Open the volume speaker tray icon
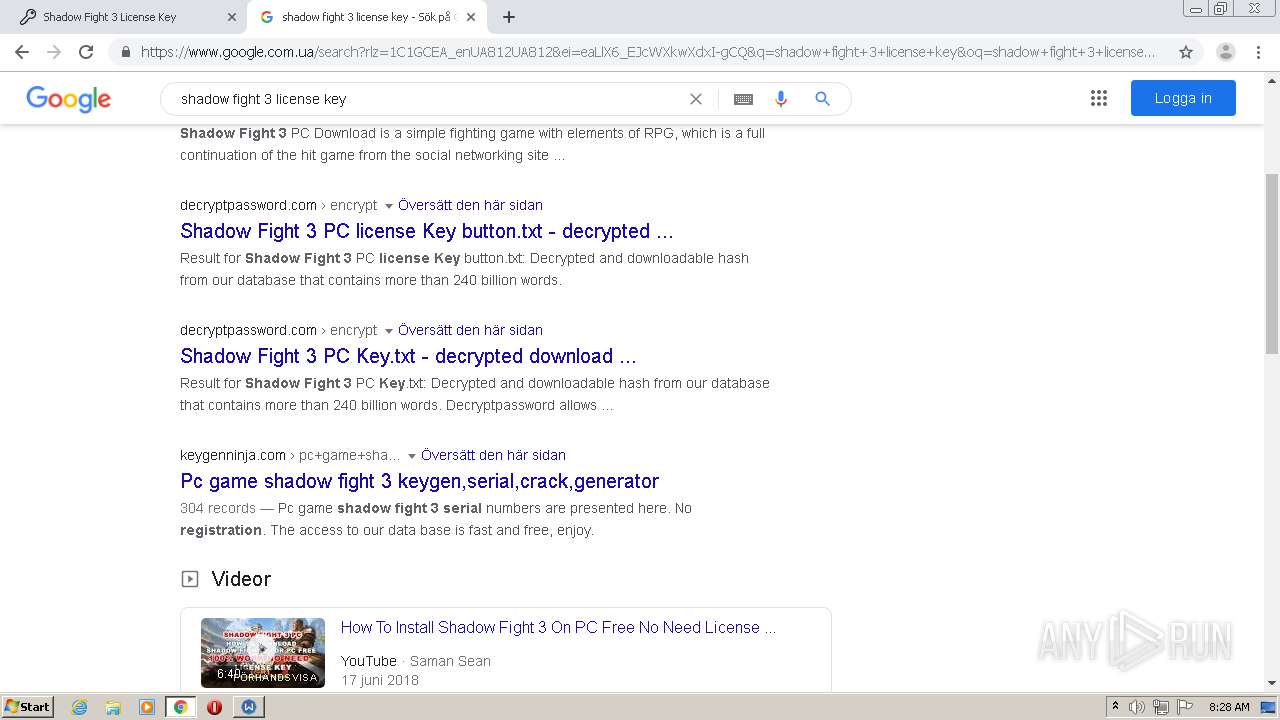Image resolution: width=1280 pixels, height=720 pixels. 1137,707
